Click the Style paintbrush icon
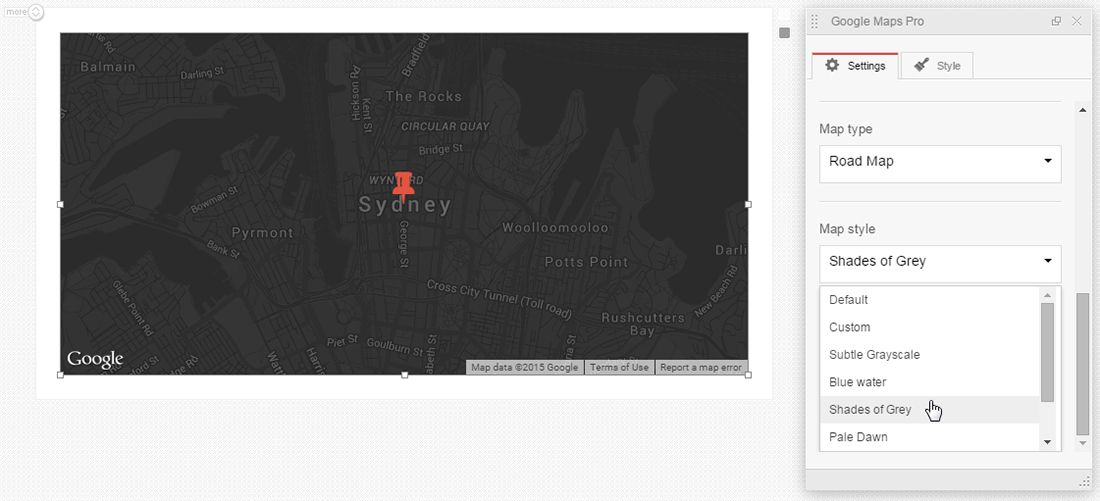Screen dimensions: 1100x501 point(922,65)
